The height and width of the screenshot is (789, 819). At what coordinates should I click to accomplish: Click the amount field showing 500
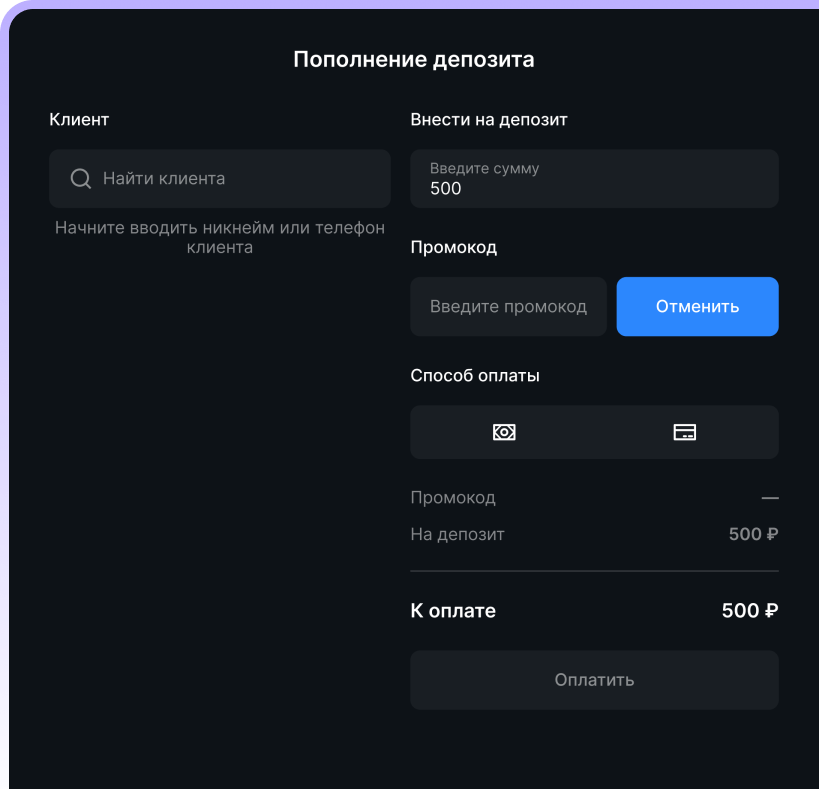(594, 178)
